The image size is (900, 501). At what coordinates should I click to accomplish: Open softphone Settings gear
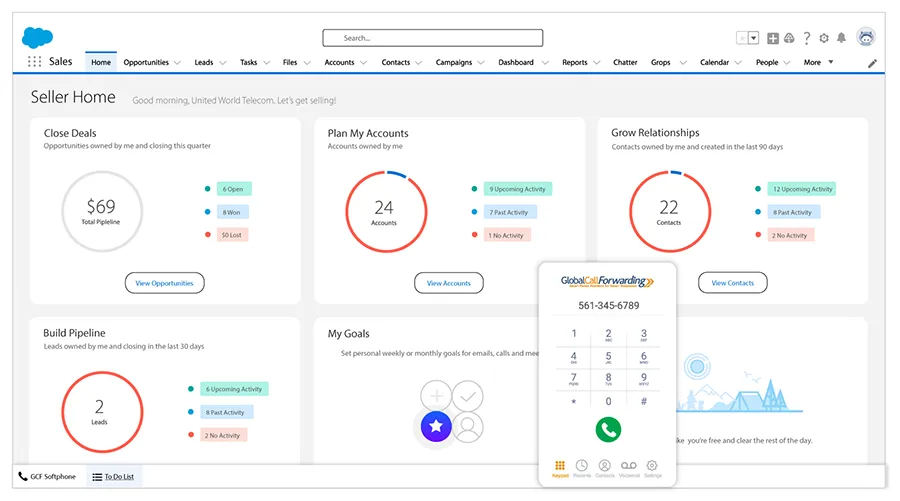pyautogui.click(x=653, y=467)
